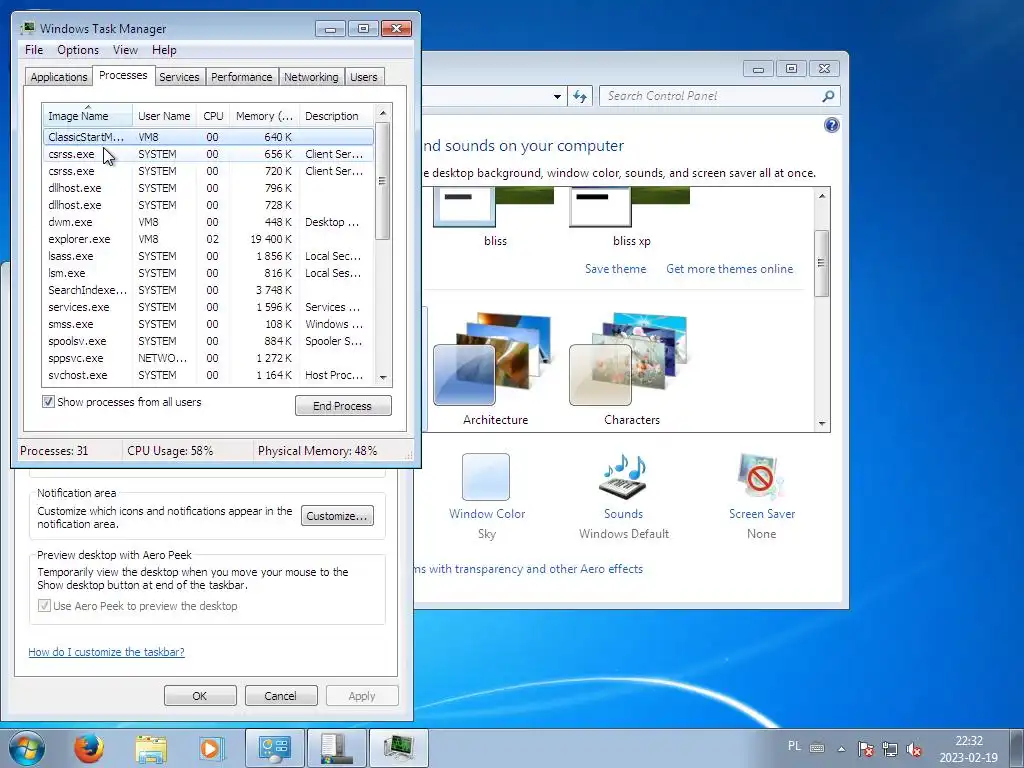The height and width of the screenshot is (768, 1024).
Task: Click the search magnifier in Control Panel
Action: pos(828,96)
